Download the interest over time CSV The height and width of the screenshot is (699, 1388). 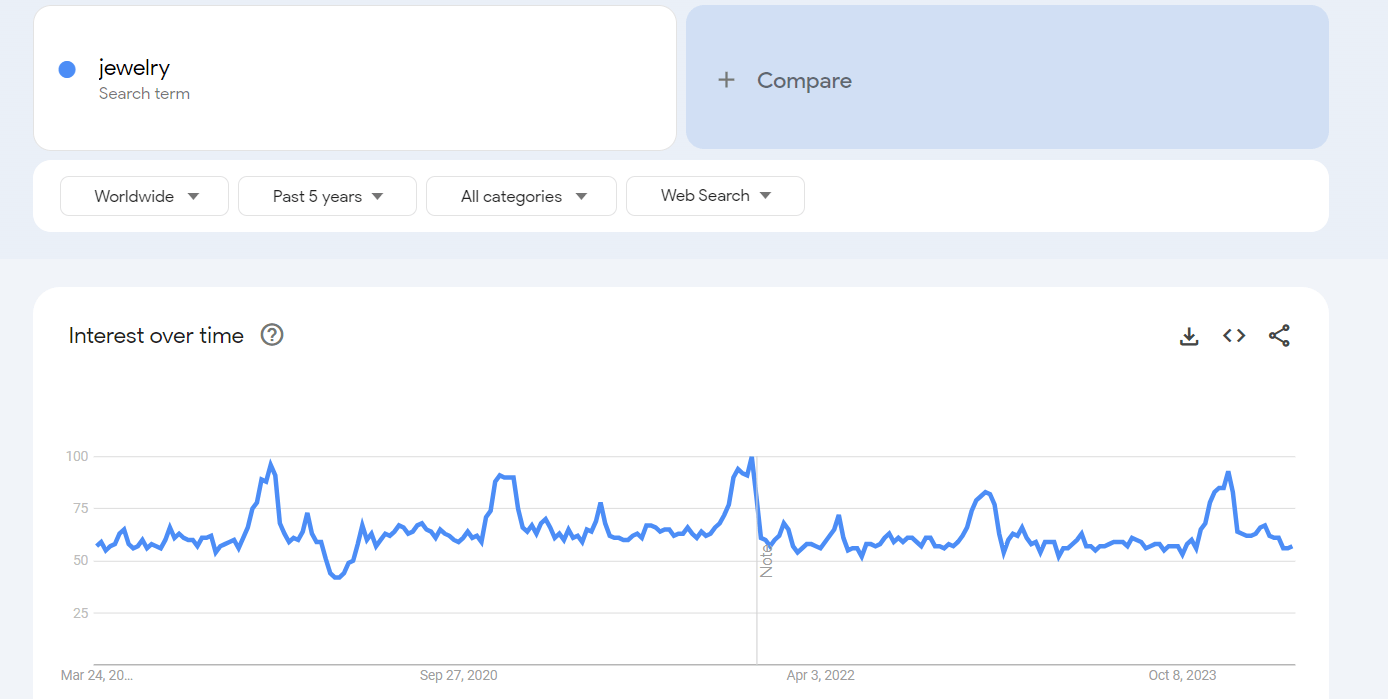1189,336
